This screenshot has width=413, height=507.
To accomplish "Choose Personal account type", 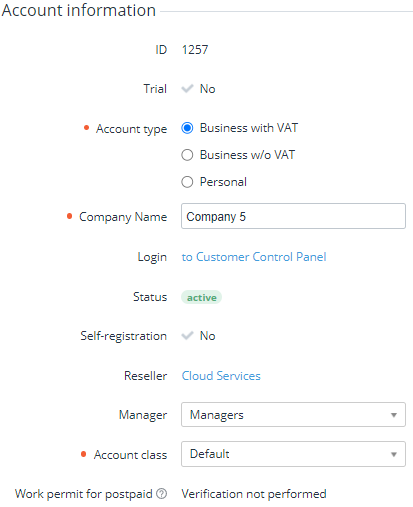I will (187, 182).
